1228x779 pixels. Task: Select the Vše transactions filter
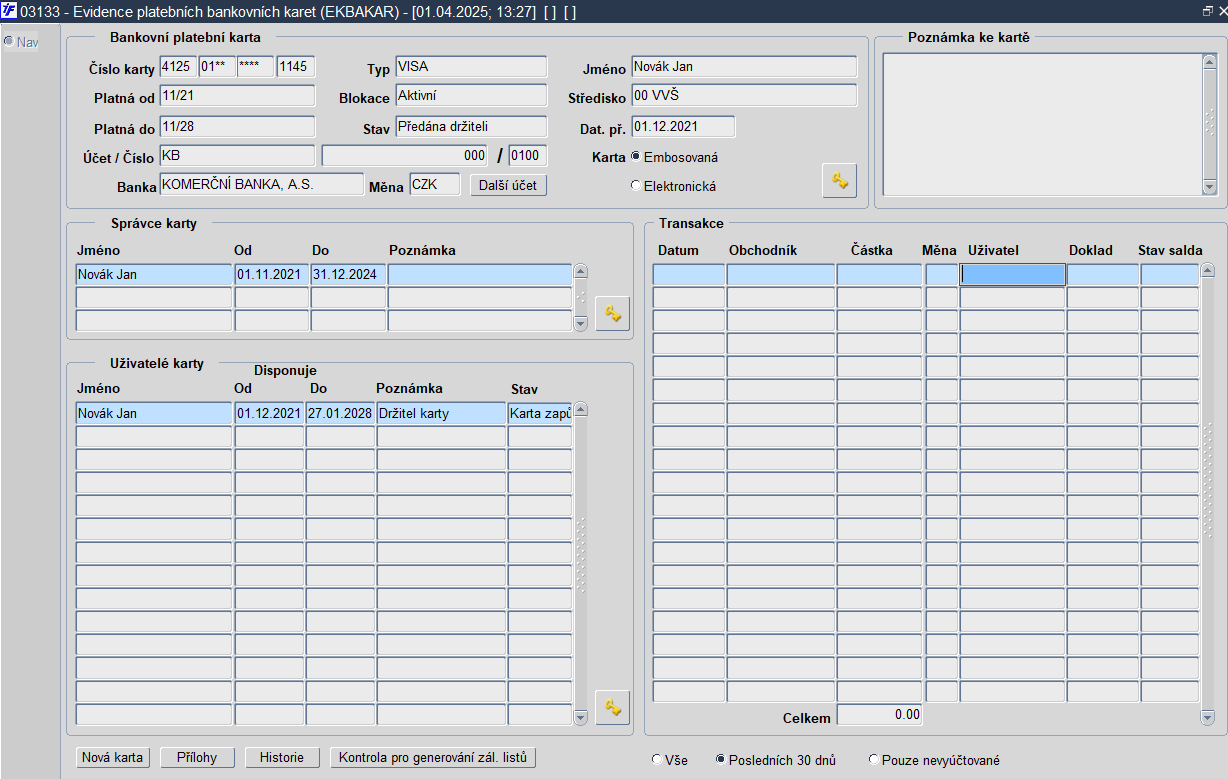(x=656, y=759)
